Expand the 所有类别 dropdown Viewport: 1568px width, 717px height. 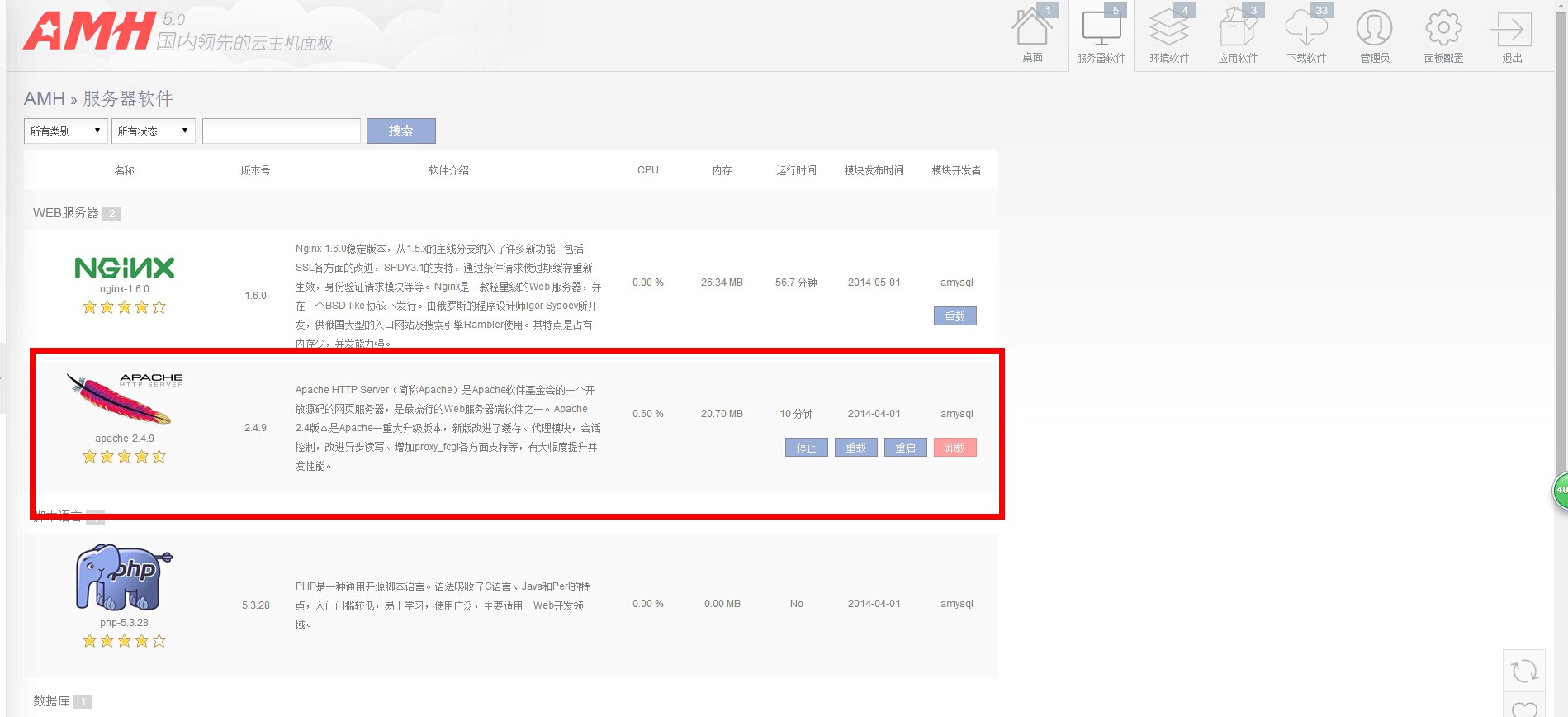pyautogui.click(x=65, y=131)
